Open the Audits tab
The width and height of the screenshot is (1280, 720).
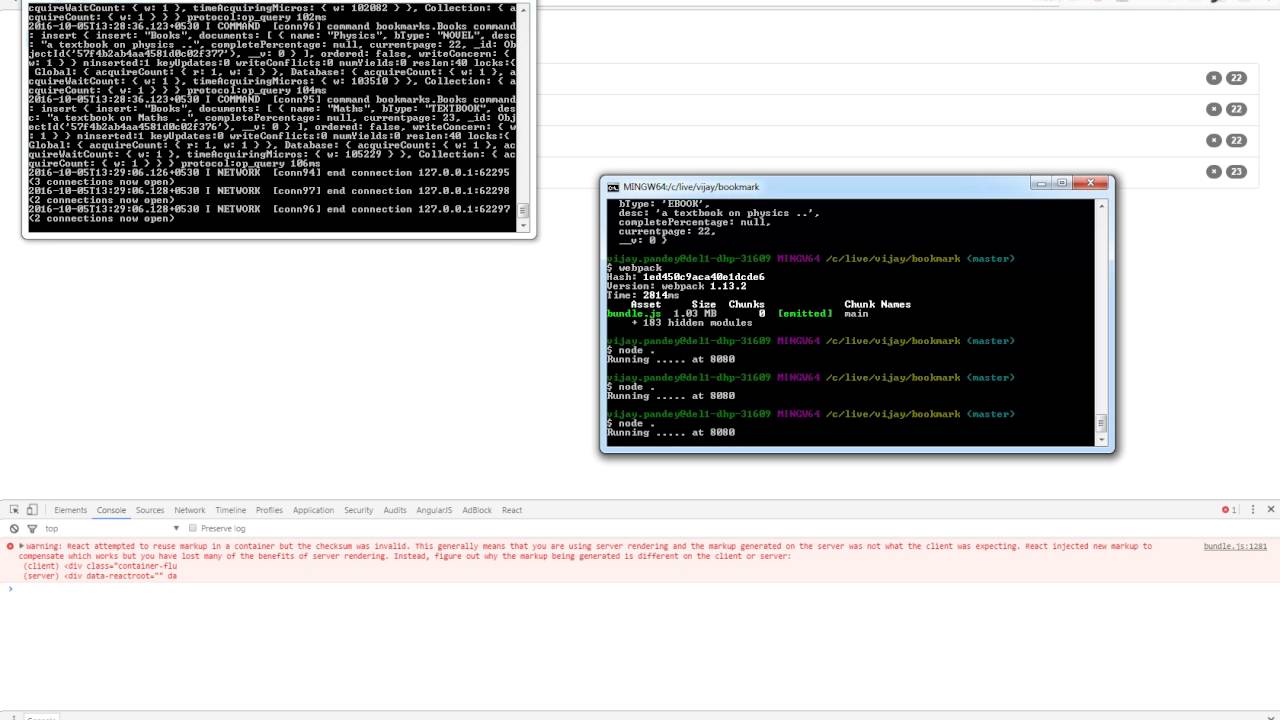(395, 510)
